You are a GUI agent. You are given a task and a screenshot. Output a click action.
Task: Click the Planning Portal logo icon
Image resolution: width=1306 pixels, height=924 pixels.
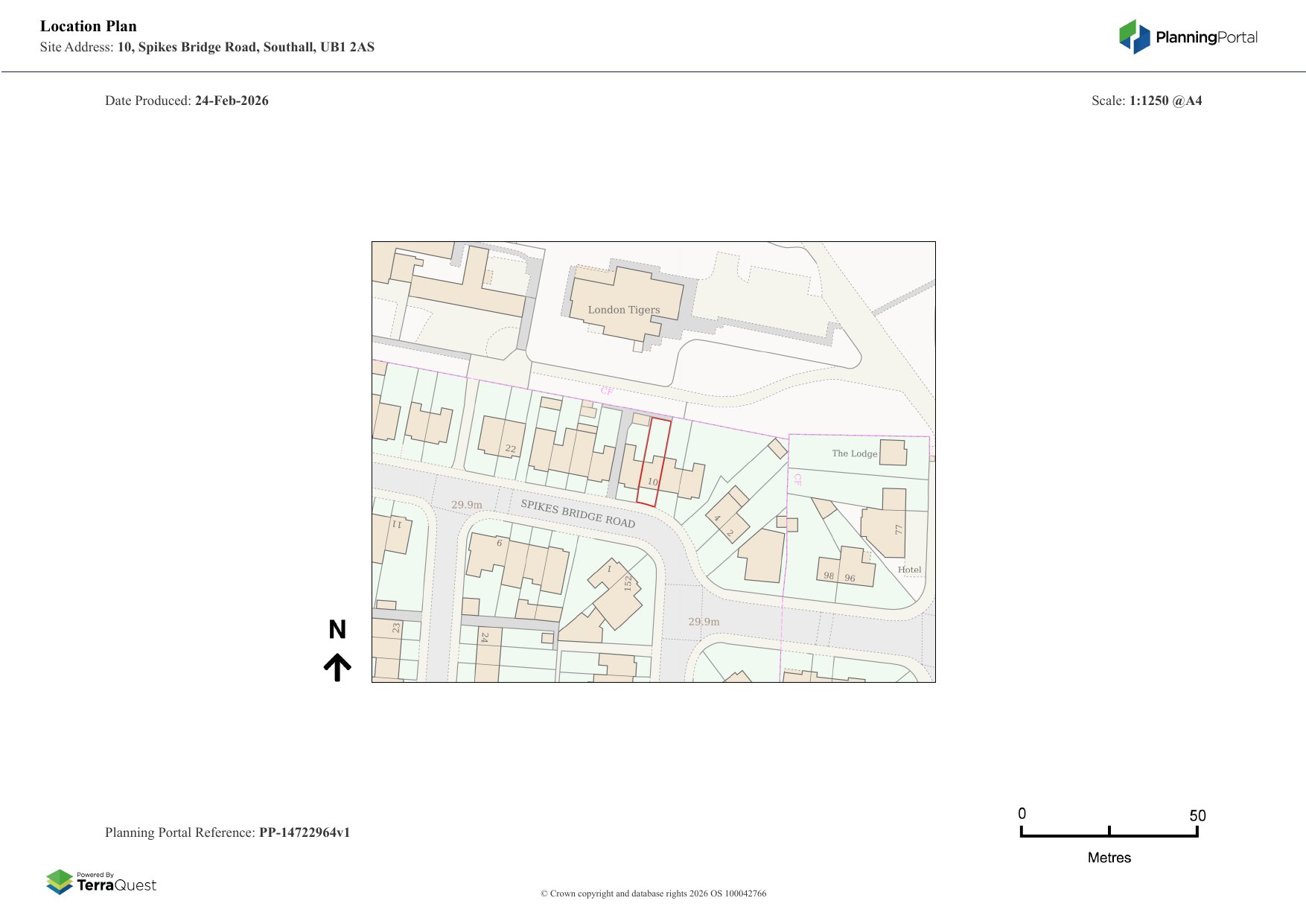pyautogui.click(x=1134, y=37)
